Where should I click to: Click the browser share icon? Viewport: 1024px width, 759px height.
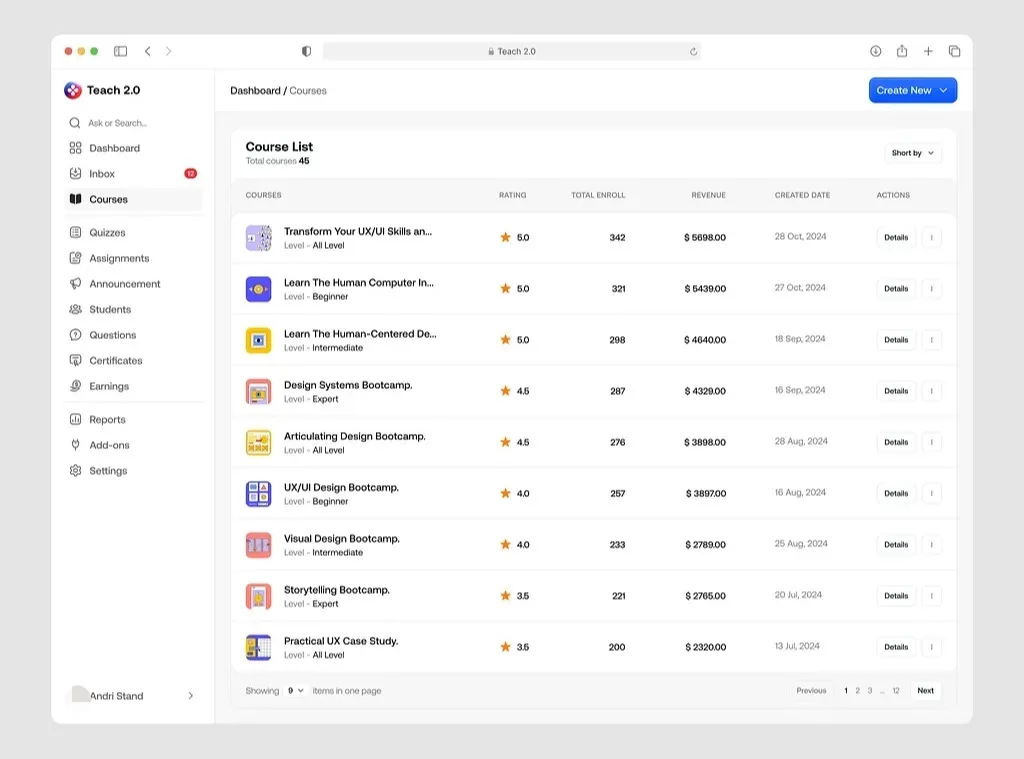tap(902, 50)
